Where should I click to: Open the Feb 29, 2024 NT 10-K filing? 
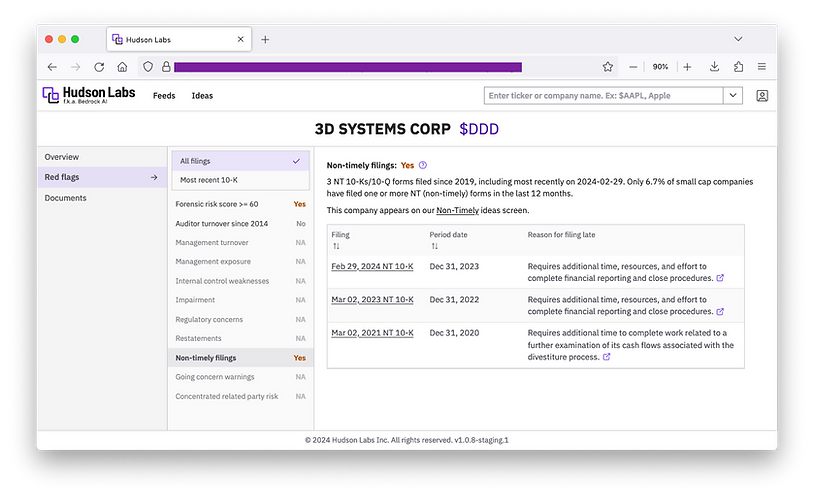(x=372, y=267)
